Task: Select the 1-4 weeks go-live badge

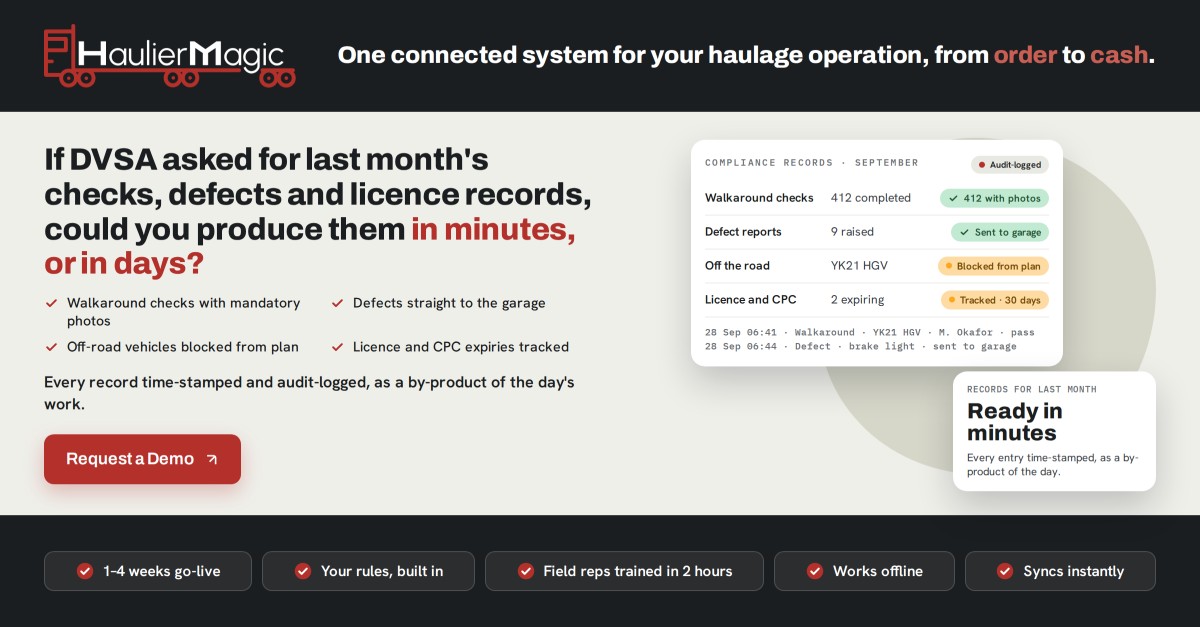Action: 148,571
